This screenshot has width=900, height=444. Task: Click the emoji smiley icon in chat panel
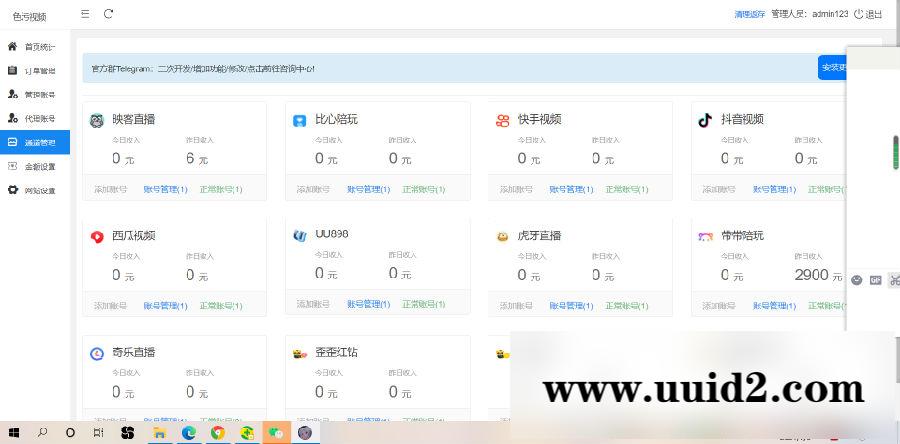coord(856,280)
